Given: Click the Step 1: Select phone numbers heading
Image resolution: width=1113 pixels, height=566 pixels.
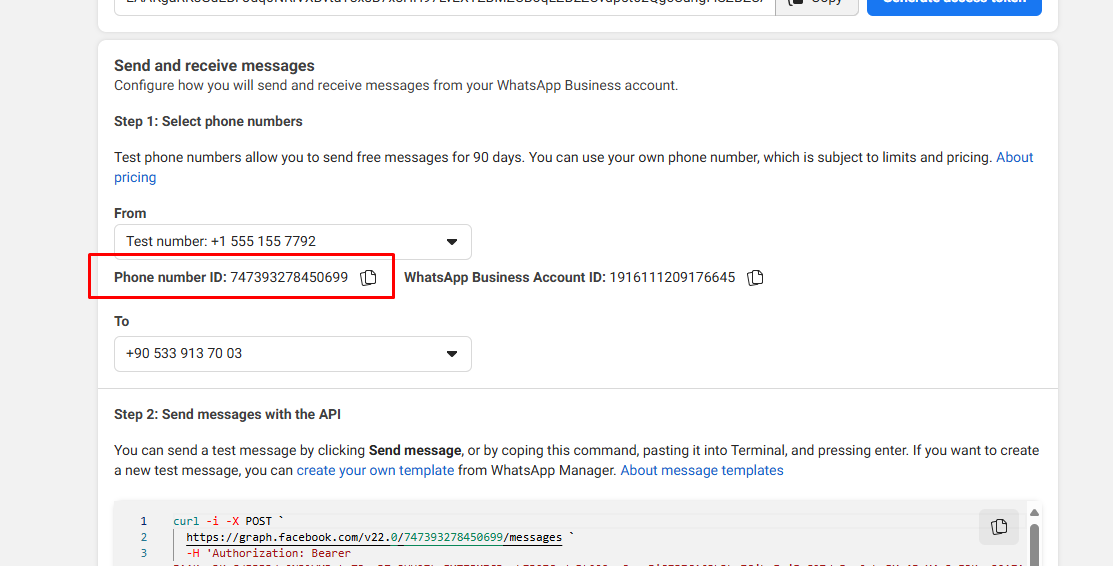Looking at the screenshot, I should [208, 121].
